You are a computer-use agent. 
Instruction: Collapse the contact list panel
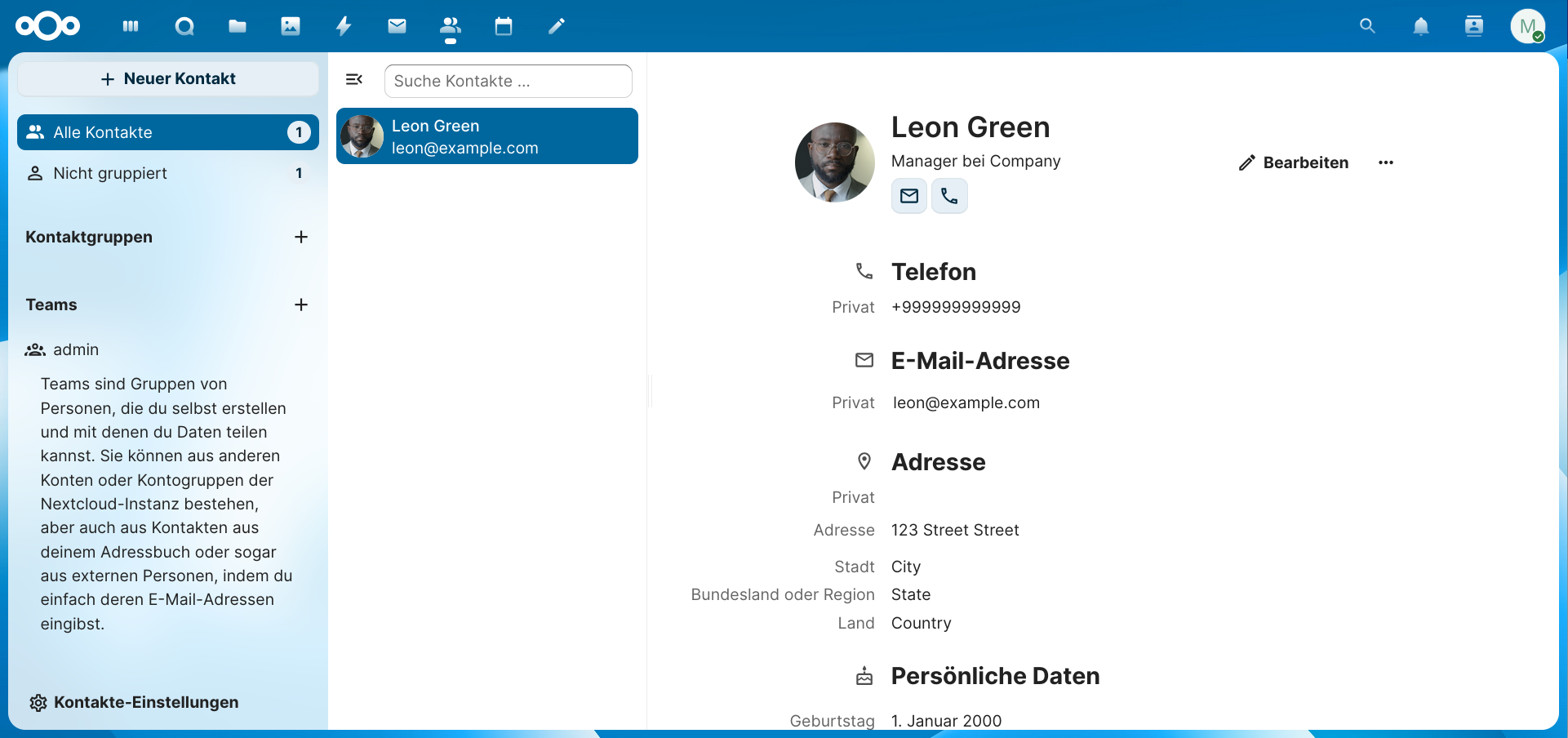(x=354, y=79)
